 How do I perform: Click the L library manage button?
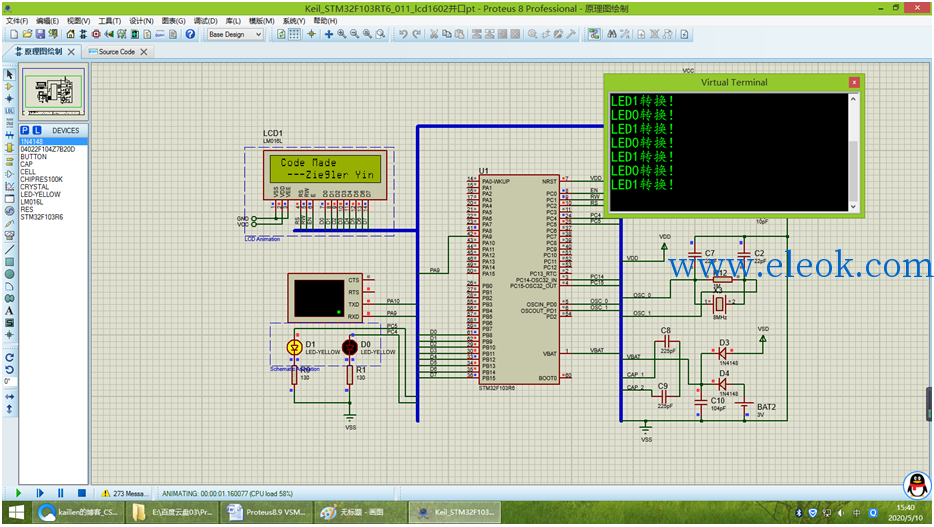(37, 130)
